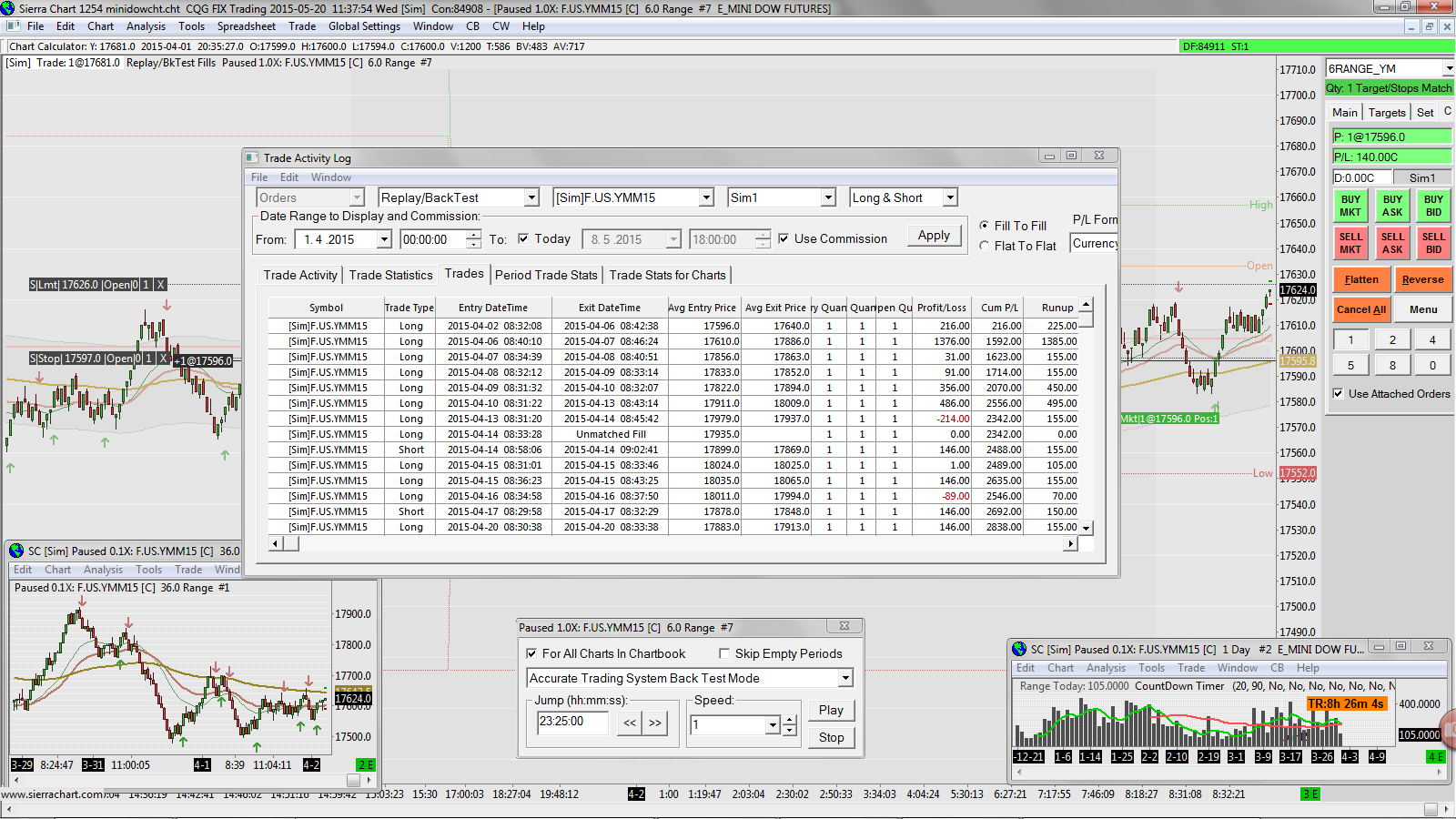
Task: Open the 6RANGE_YM trade window dropdown
Action: 1448,68
